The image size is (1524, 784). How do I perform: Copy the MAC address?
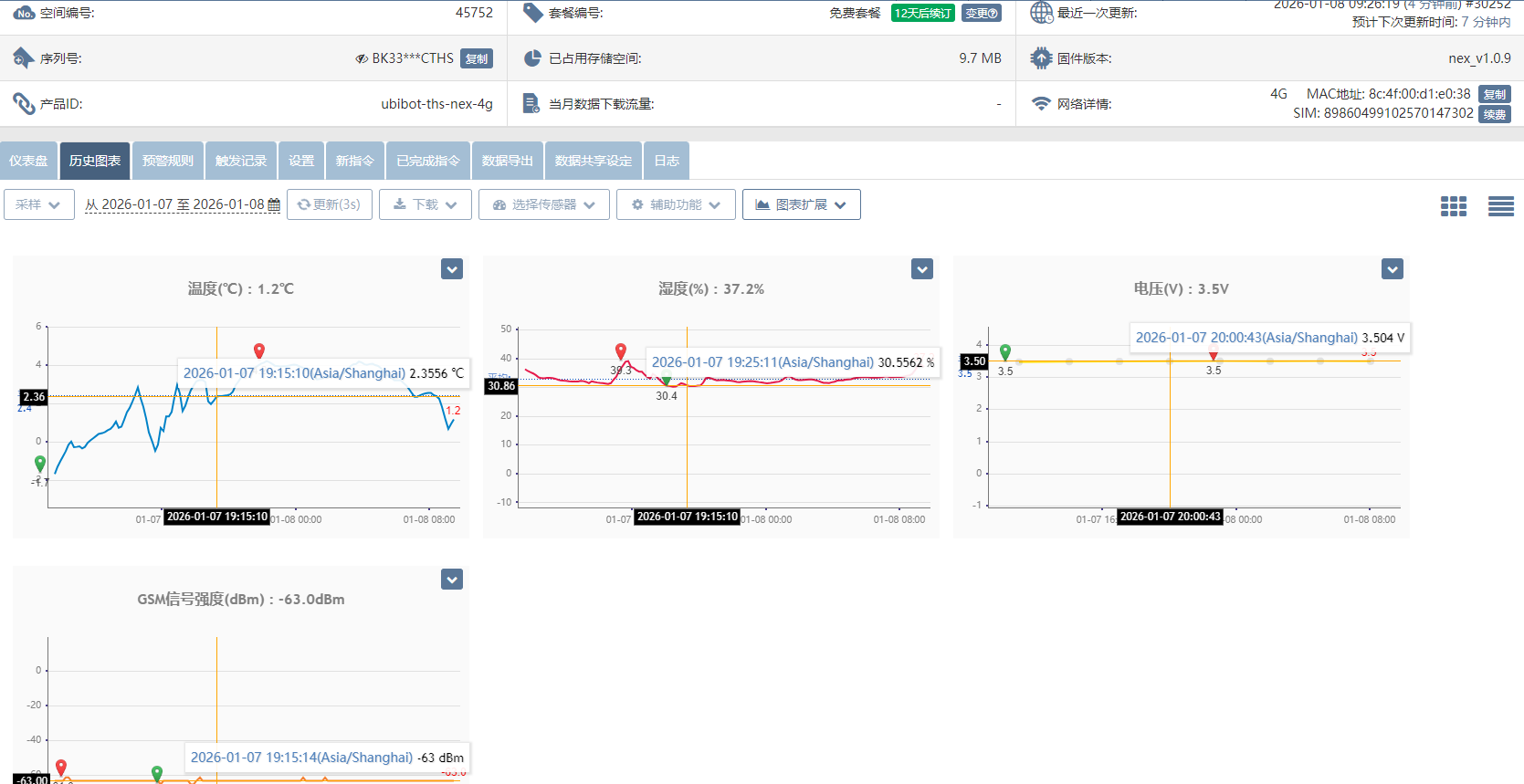tap(1494, 94)
